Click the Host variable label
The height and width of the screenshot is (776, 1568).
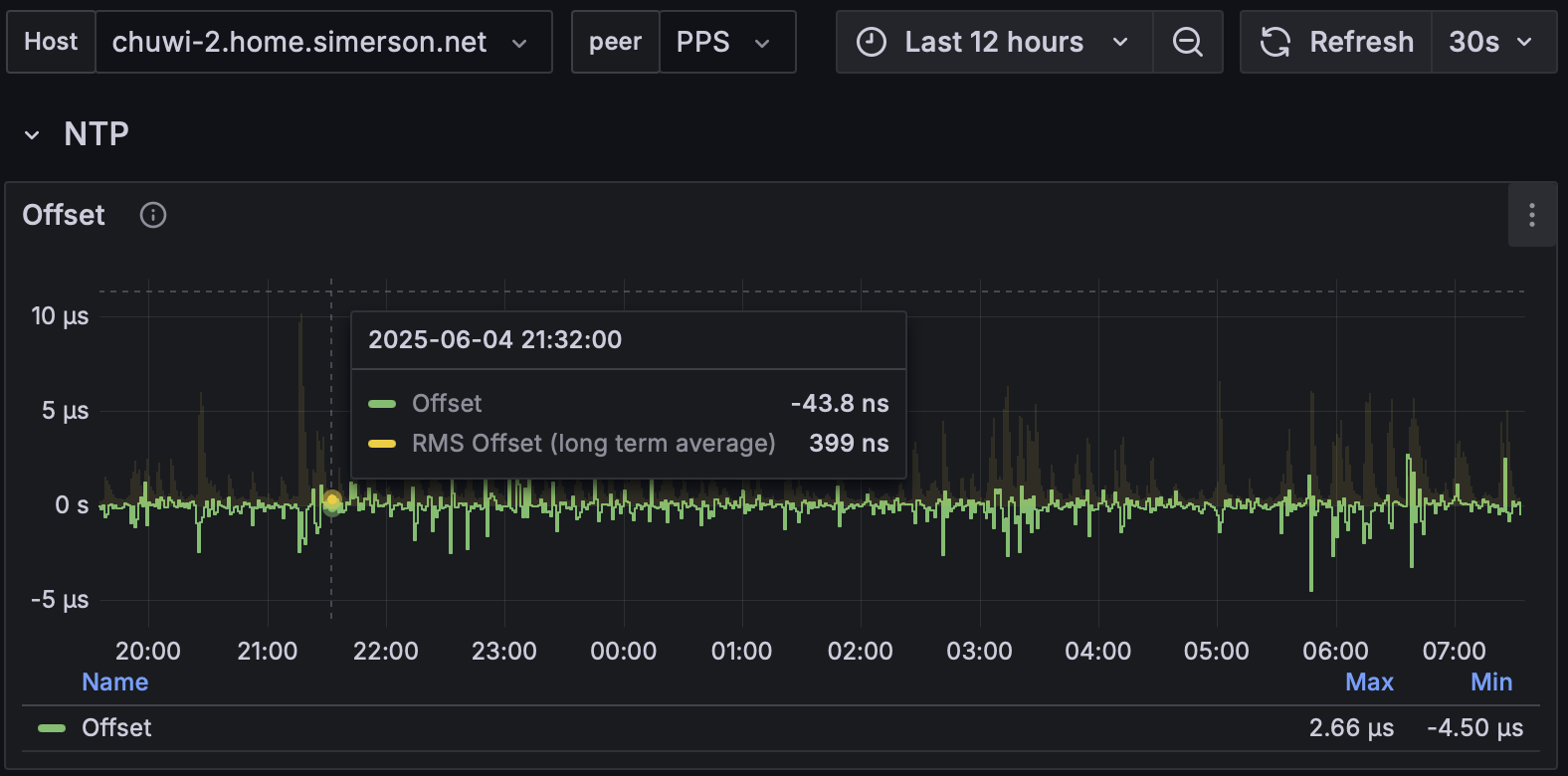coord(51,42)
